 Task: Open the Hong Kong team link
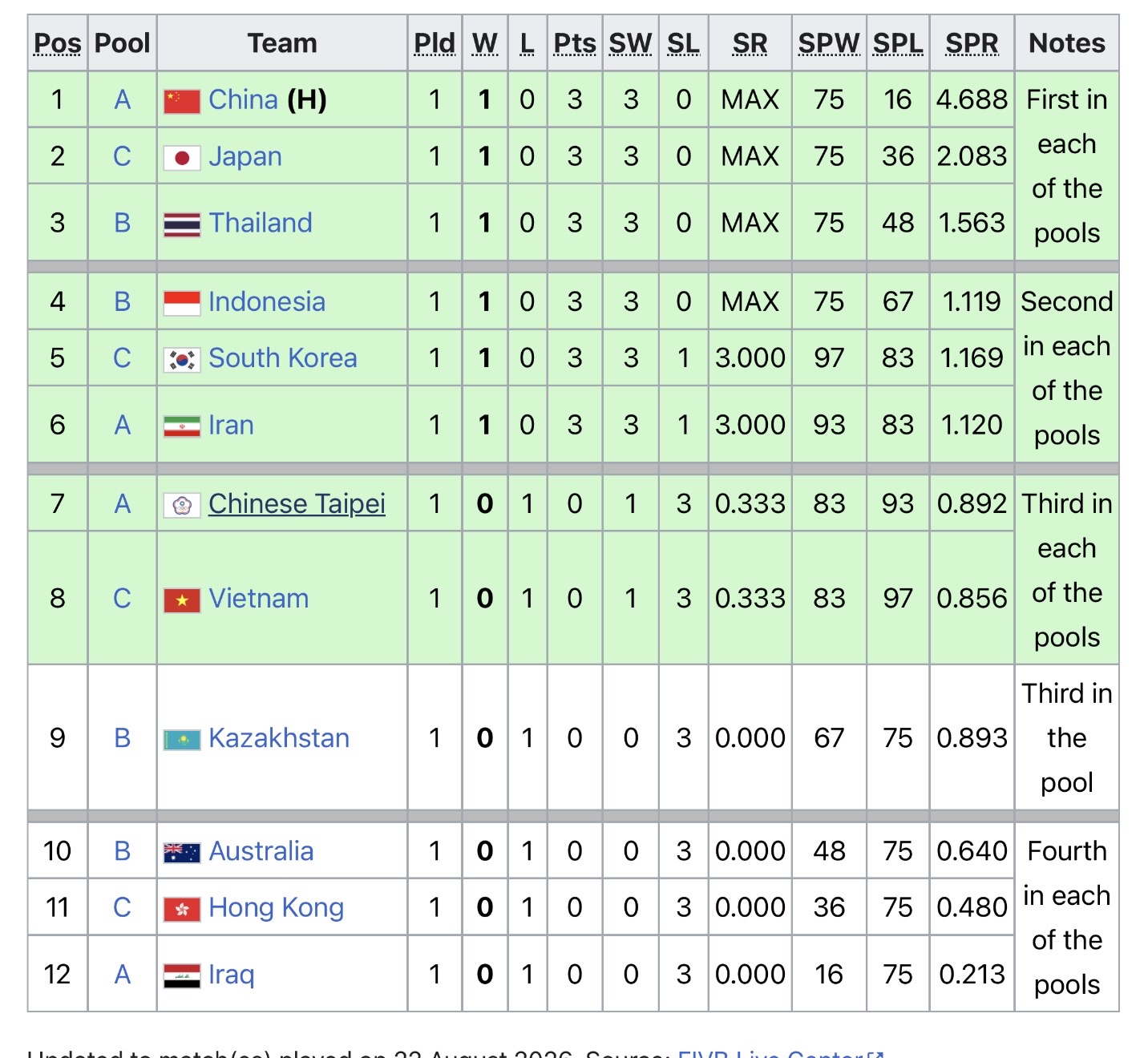click(x=277, y=907)
